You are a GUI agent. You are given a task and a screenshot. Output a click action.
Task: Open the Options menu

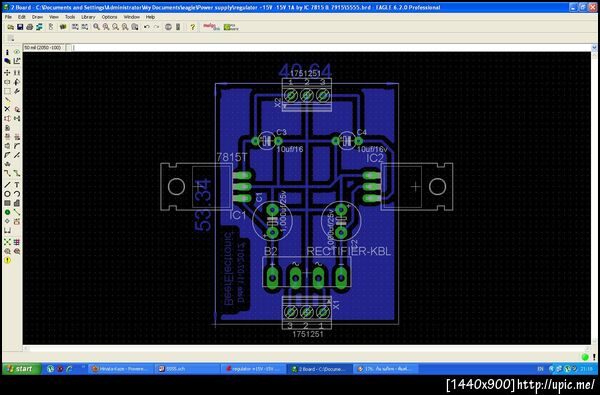point(109,17)
